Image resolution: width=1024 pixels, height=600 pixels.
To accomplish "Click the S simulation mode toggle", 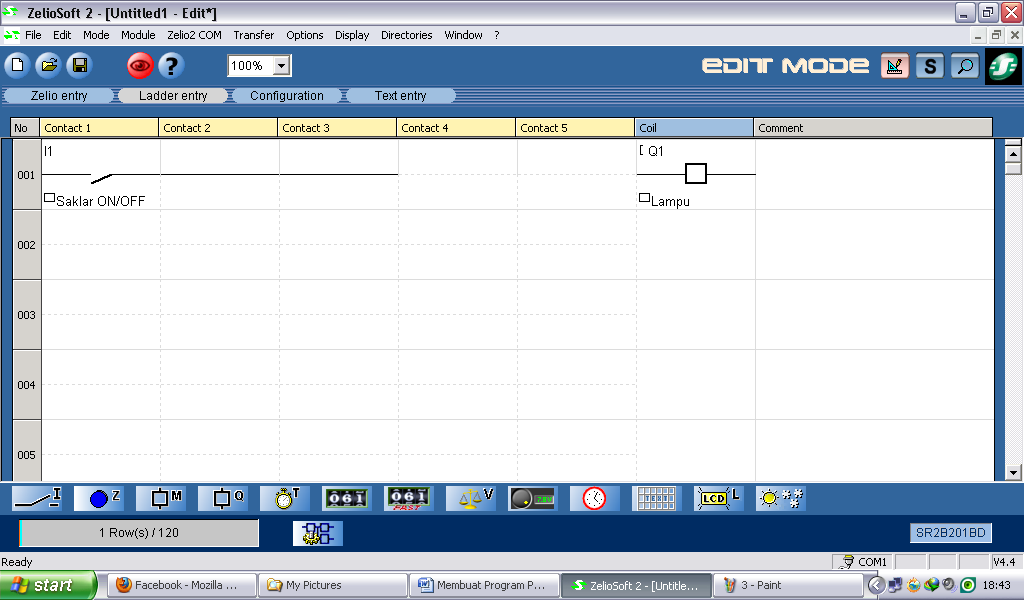I will point(932,66).
